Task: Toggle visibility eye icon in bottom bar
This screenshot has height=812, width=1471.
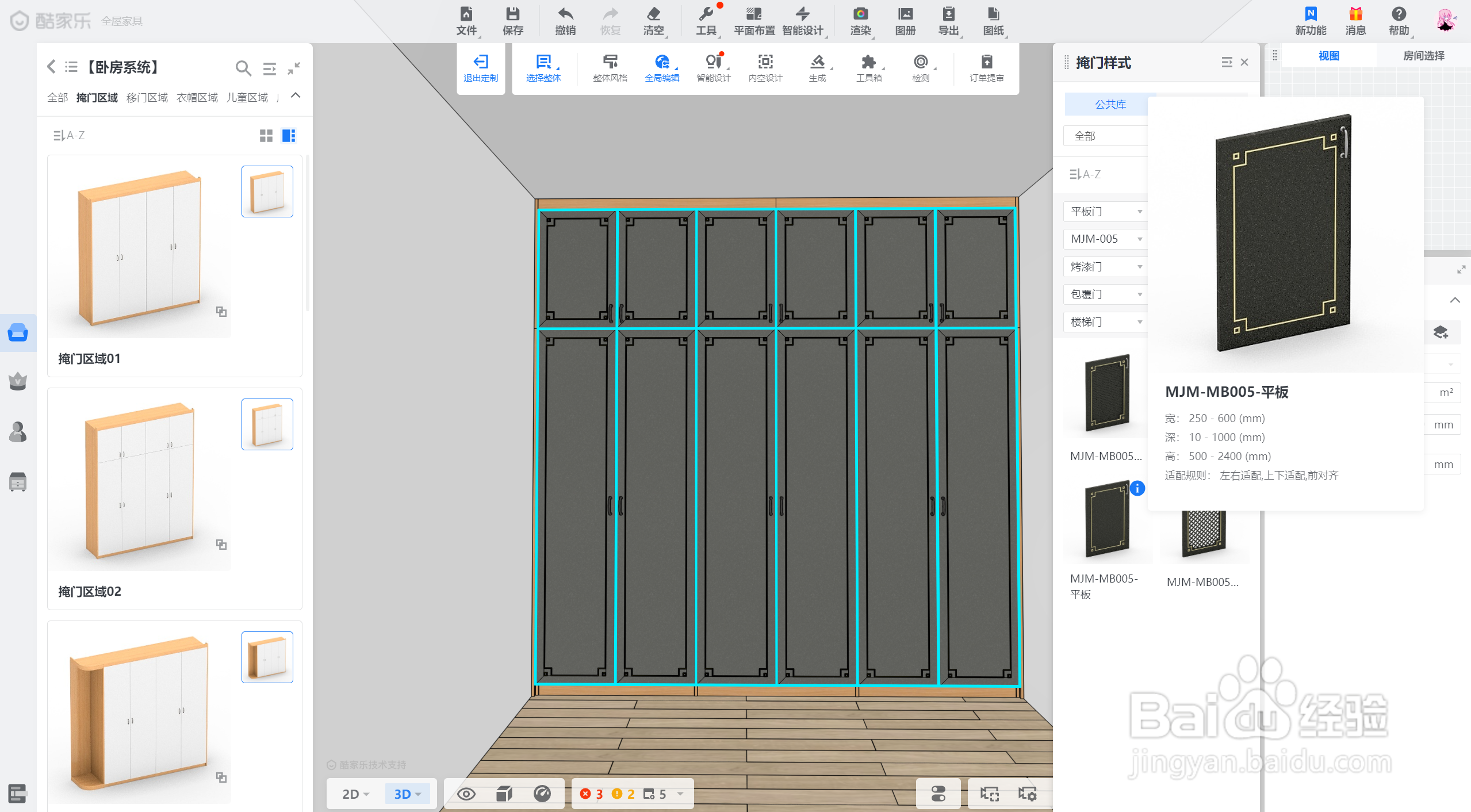Action: click(466, 794)
